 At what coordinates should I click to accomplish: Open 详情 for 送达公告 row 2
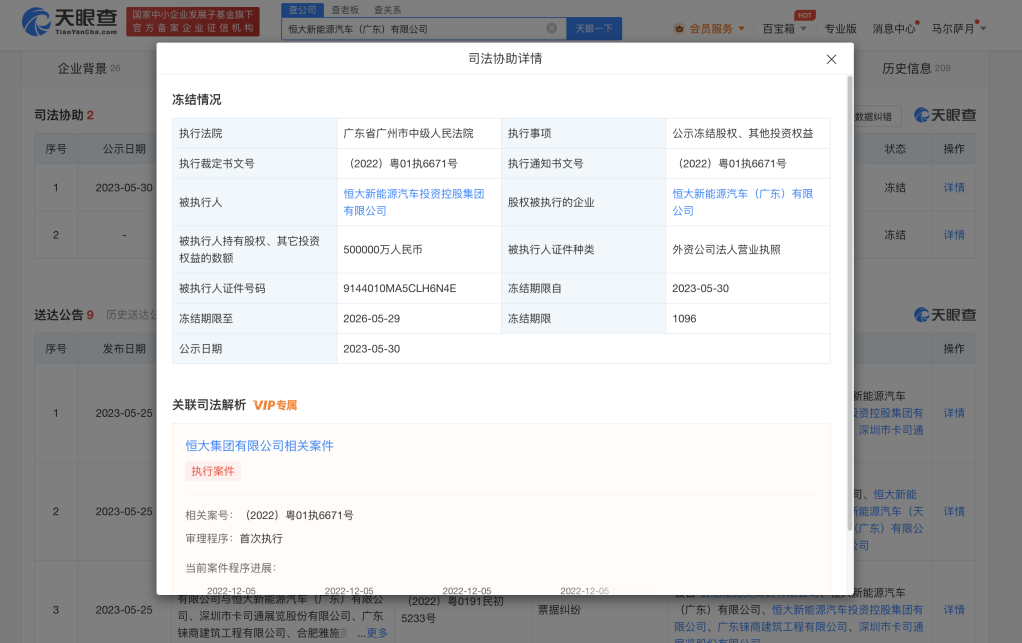click(954, 511)
